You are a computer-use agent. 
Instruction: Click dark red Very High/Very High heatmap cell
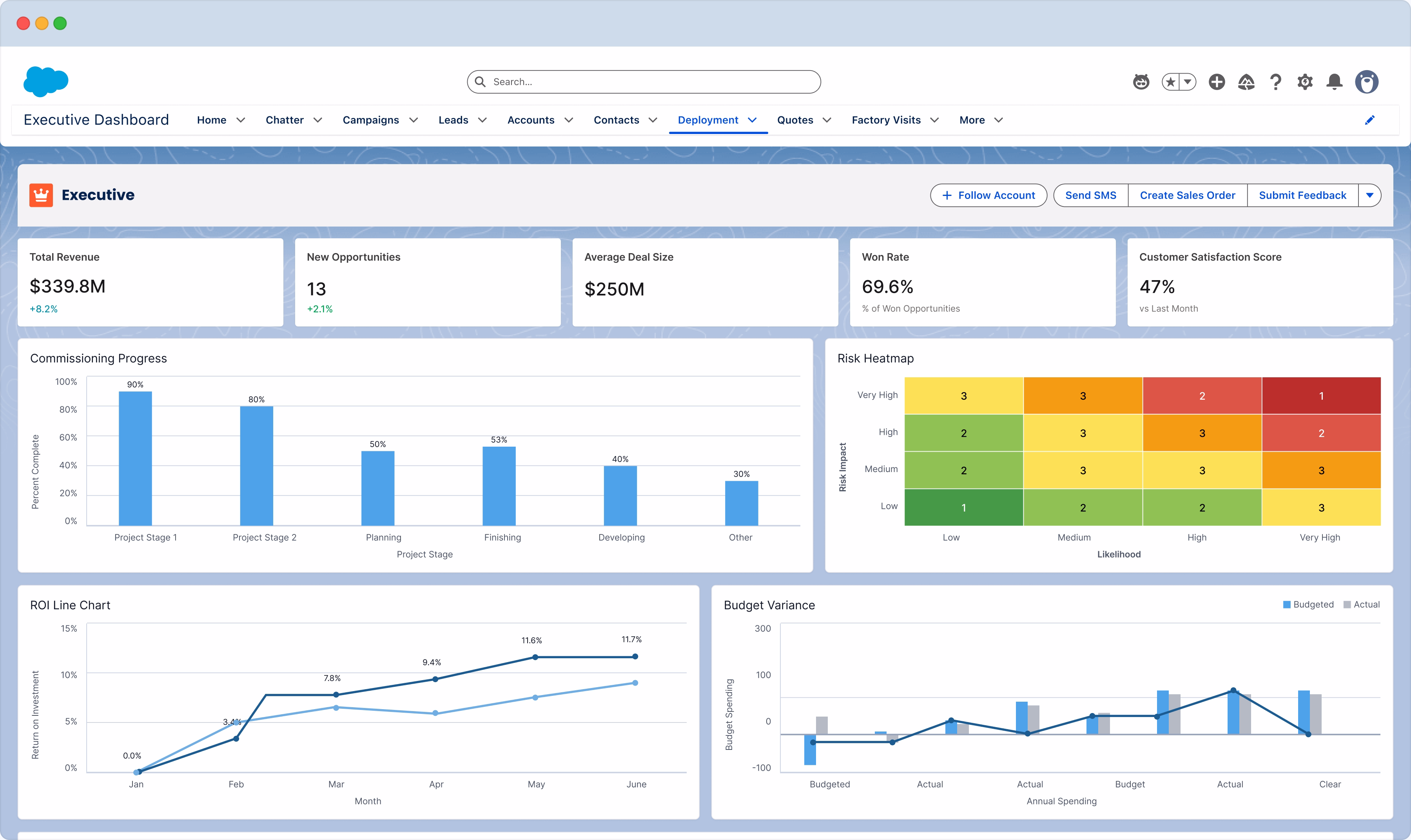(x=1321, y=396)
